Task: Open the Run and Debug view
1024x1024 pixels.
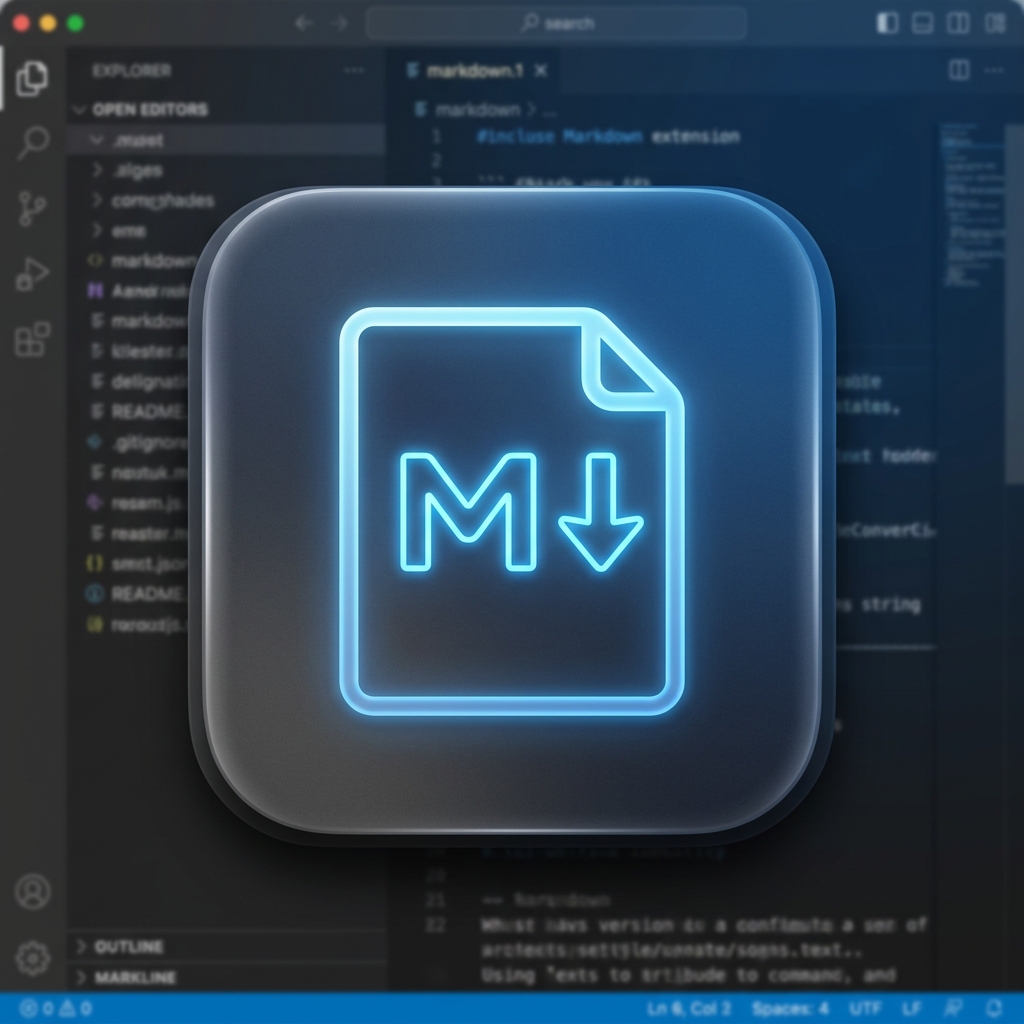Action: (x=32, y=274)
